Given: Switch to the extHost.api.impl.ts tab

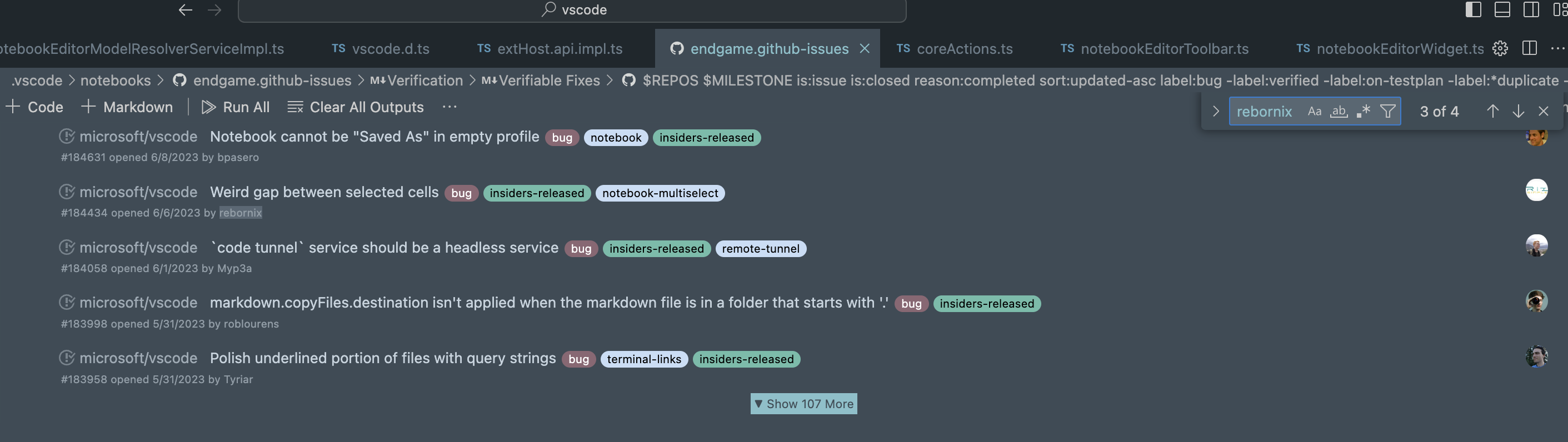Looking at the screenshot, I should [x=560, y=49].
